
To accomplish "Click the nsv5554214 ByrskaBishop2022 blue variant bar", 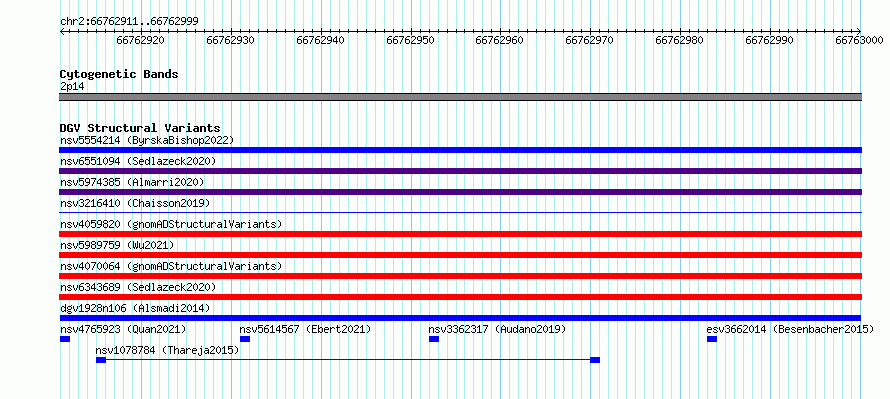I will [460, 150].
